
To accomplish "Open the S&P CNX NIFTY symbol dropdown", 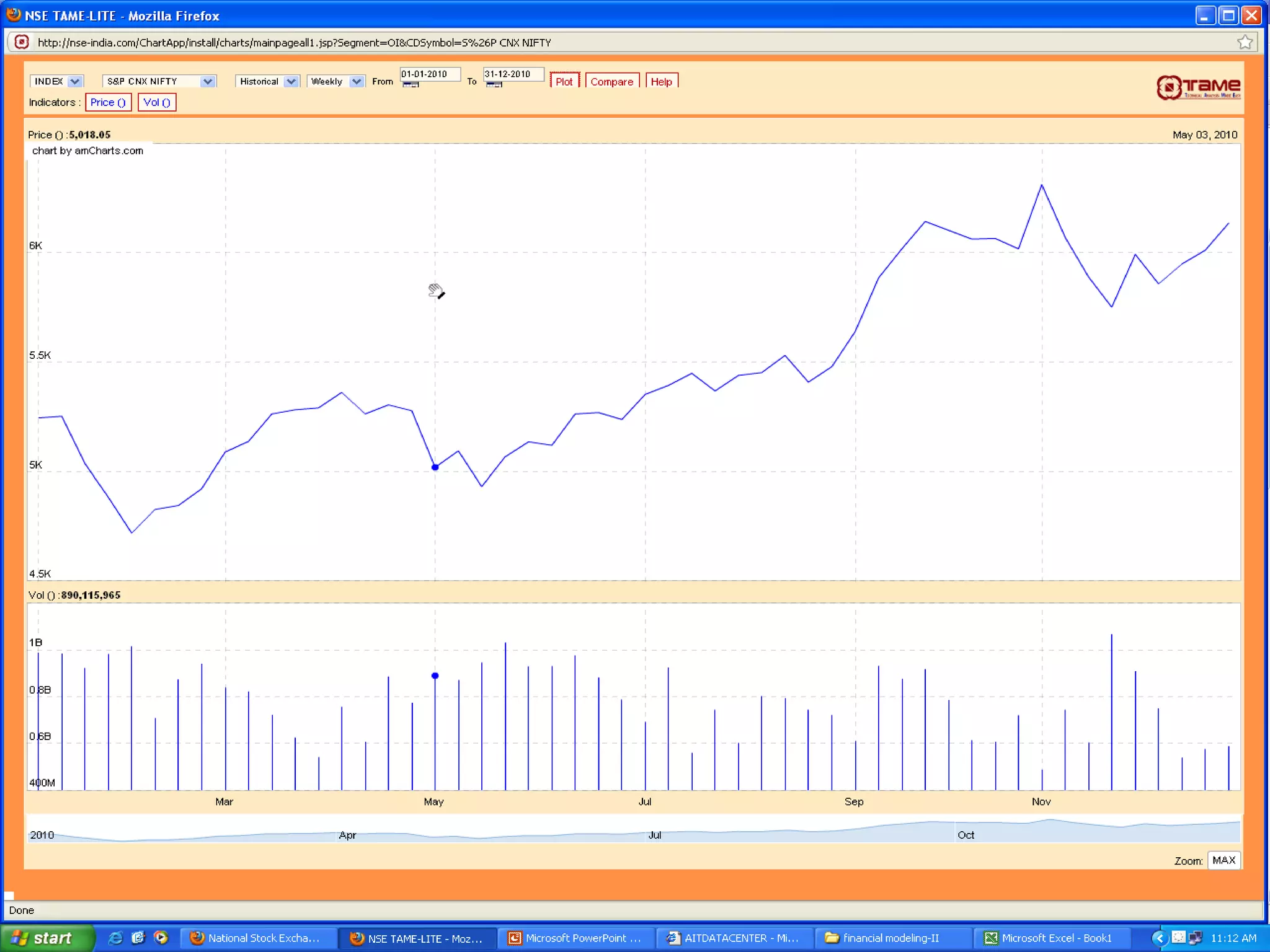I will pyautogui.click(x=208, y=81).
